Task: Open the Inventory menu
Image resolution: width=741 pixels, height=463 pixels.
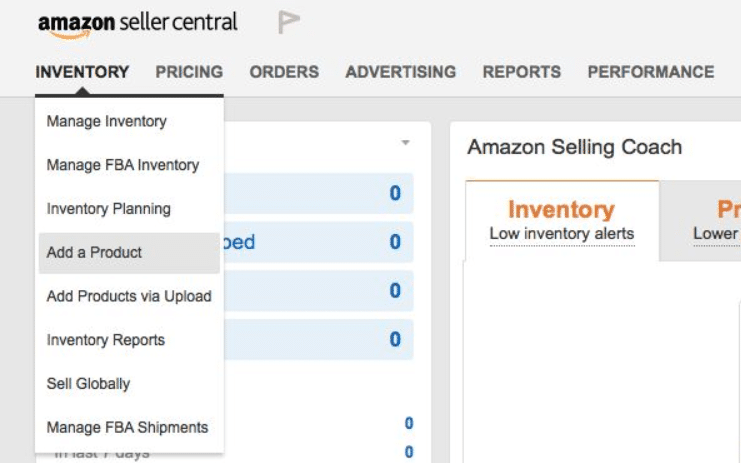Action: 82,72
